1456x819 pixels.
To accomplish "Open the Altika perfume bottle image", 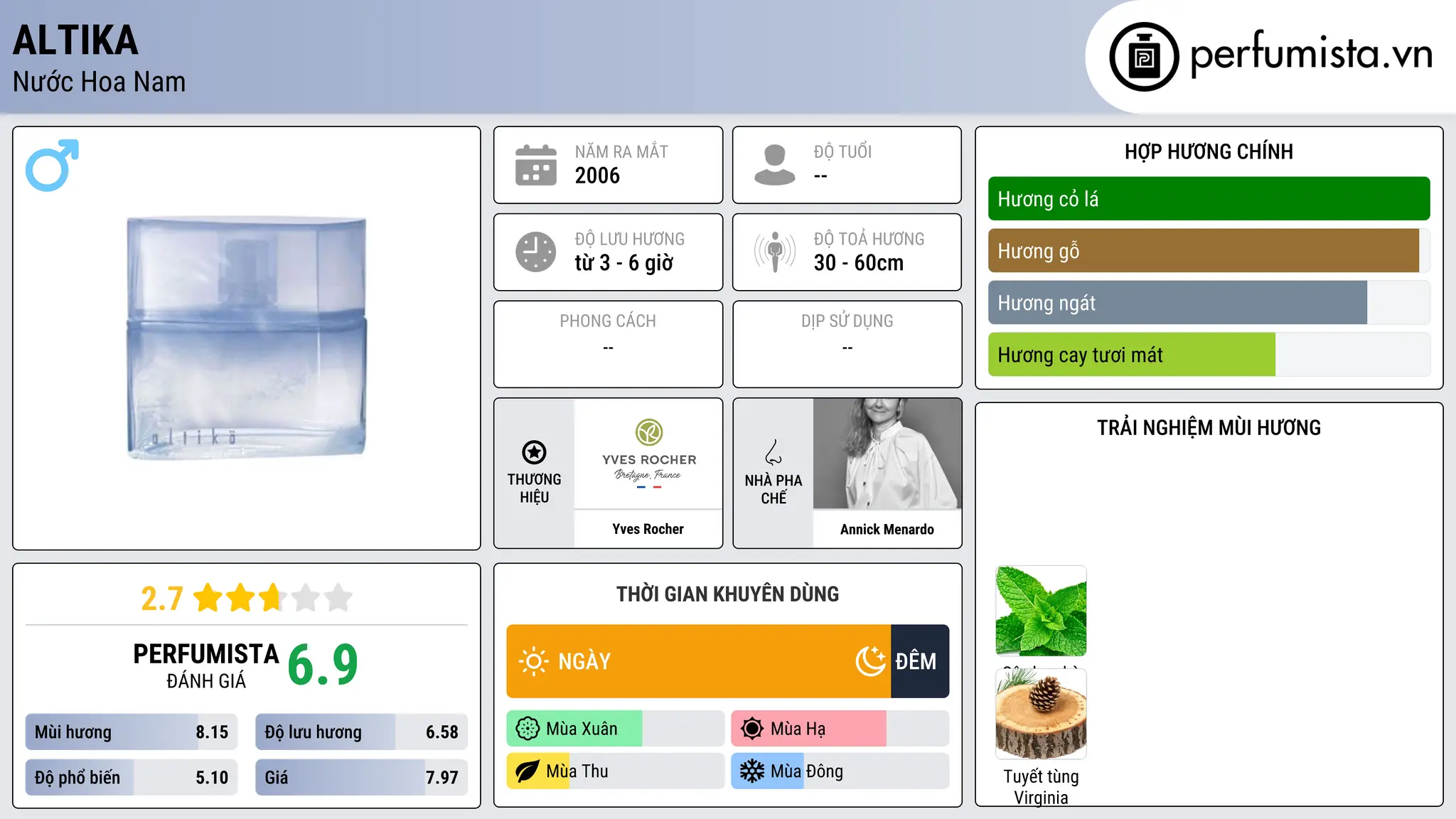I will 247,338.
